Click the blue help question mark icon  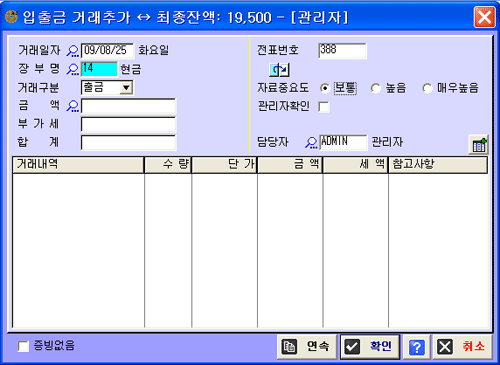point(417,347)
